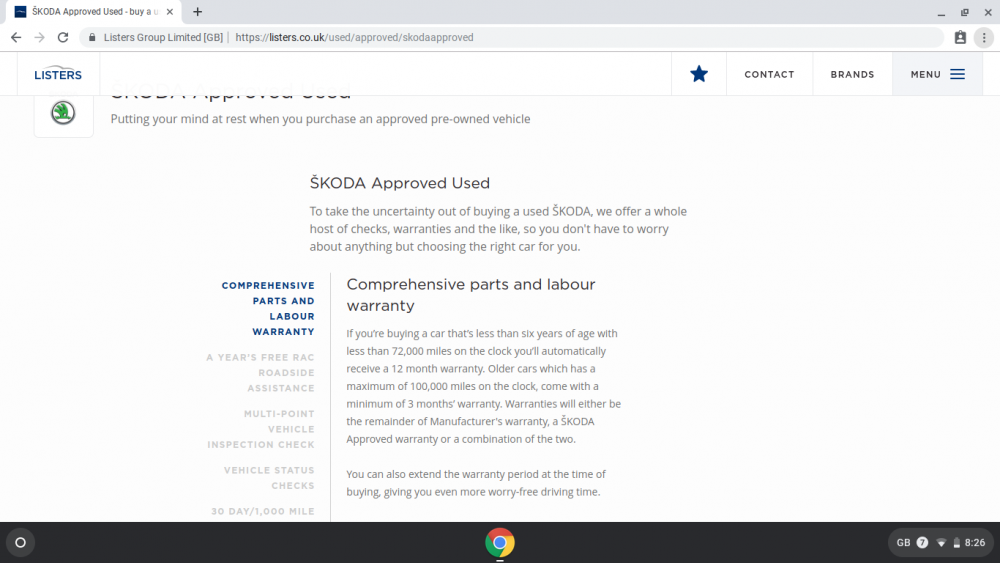Viewport: 1000px width, 563px height.
Task: Go forward with browser forward arrow
Action: pyautogui.click(x=40, y=38)
